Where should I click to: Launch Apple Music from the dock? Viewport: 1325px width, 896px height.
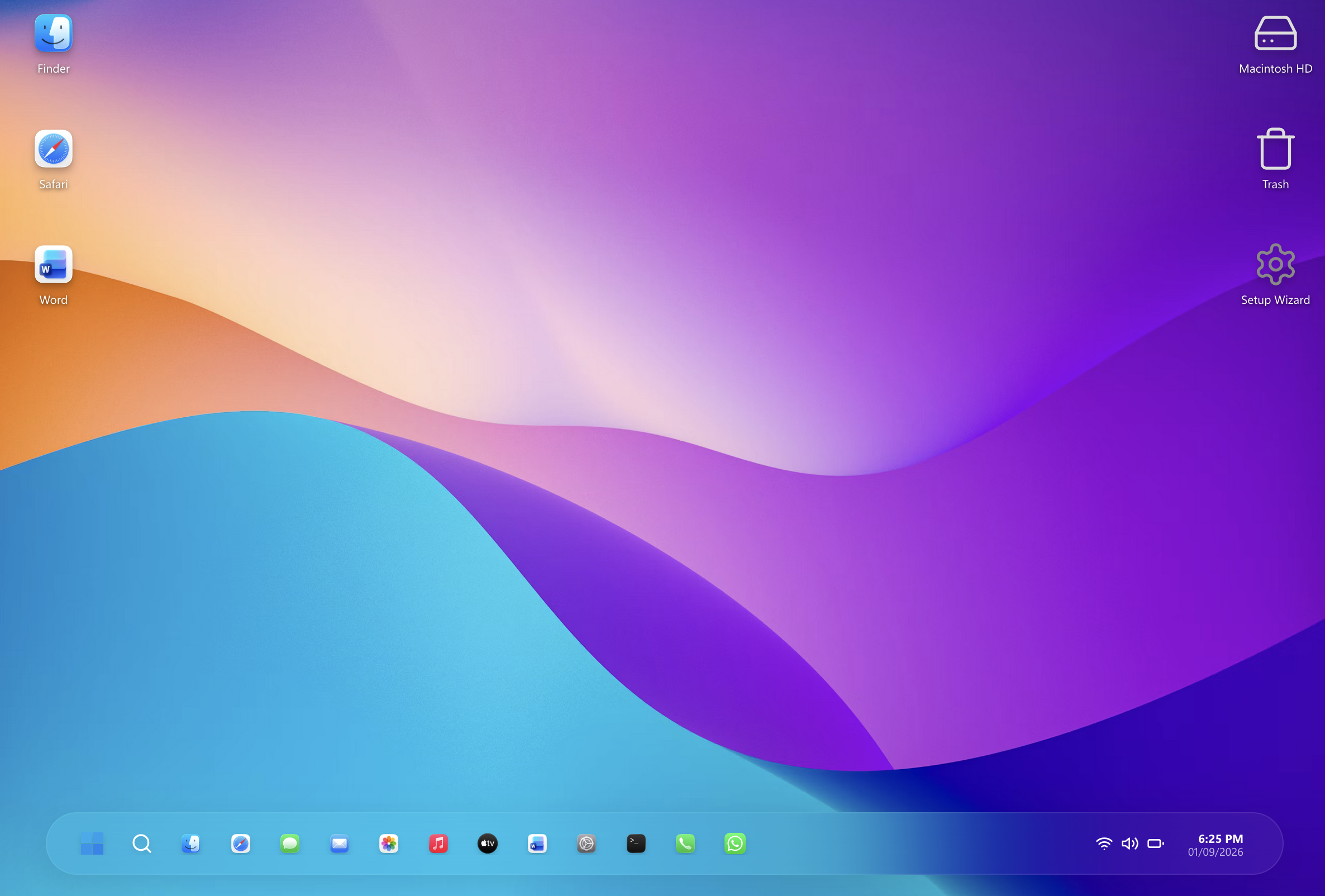click(x=438, y=844)
